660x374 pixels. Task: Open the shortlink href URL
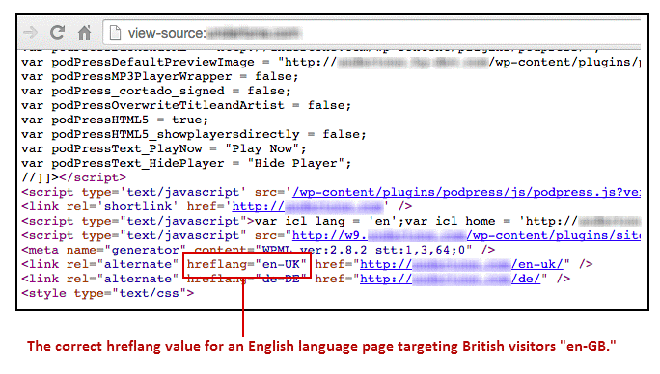tap(308, 207)
